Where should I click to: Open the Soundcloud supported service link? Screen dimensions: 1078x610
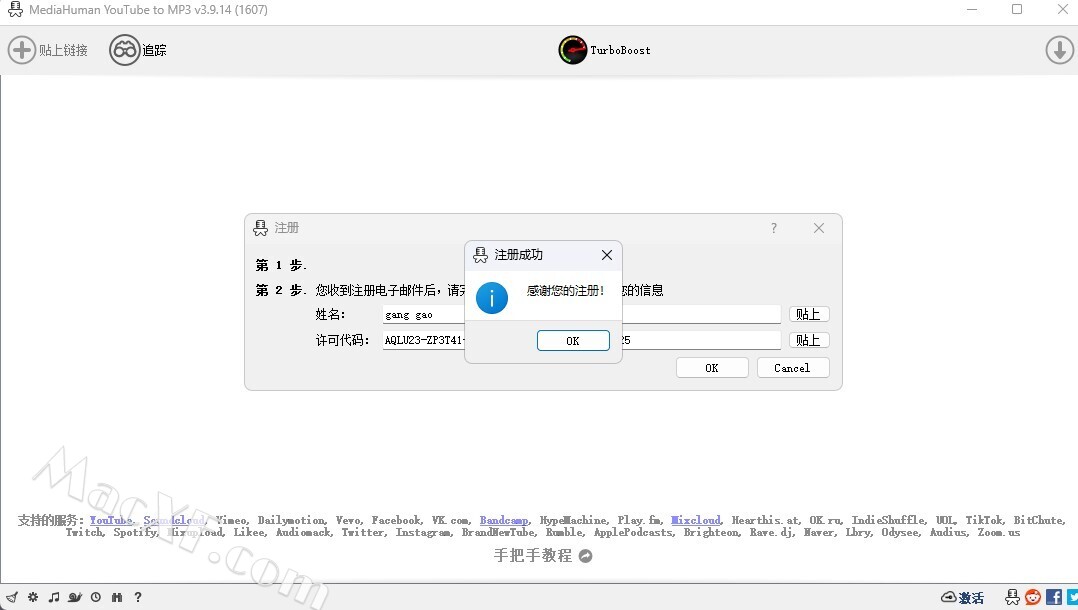(x=175, y=521)
